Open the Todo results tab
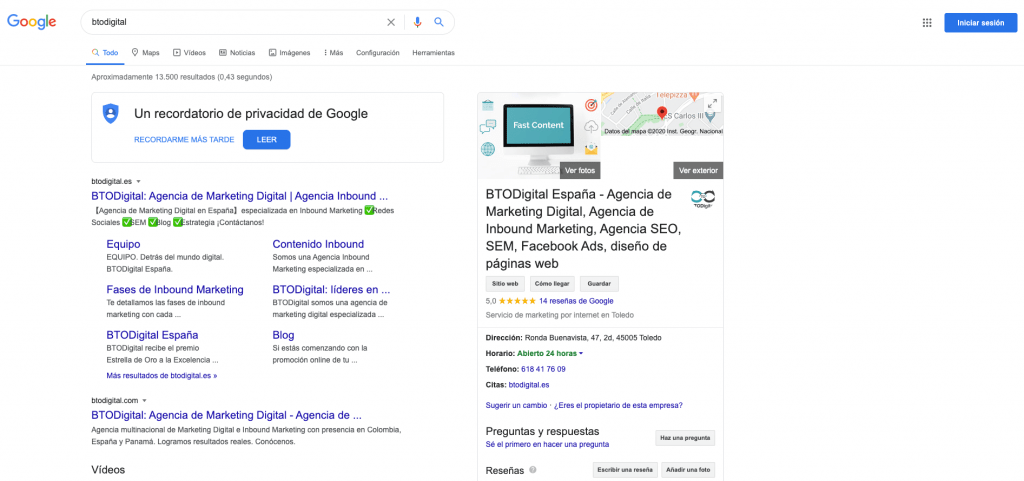This screenshot has height=481, width=1024. pyautogui.click(x=105, y=53)
